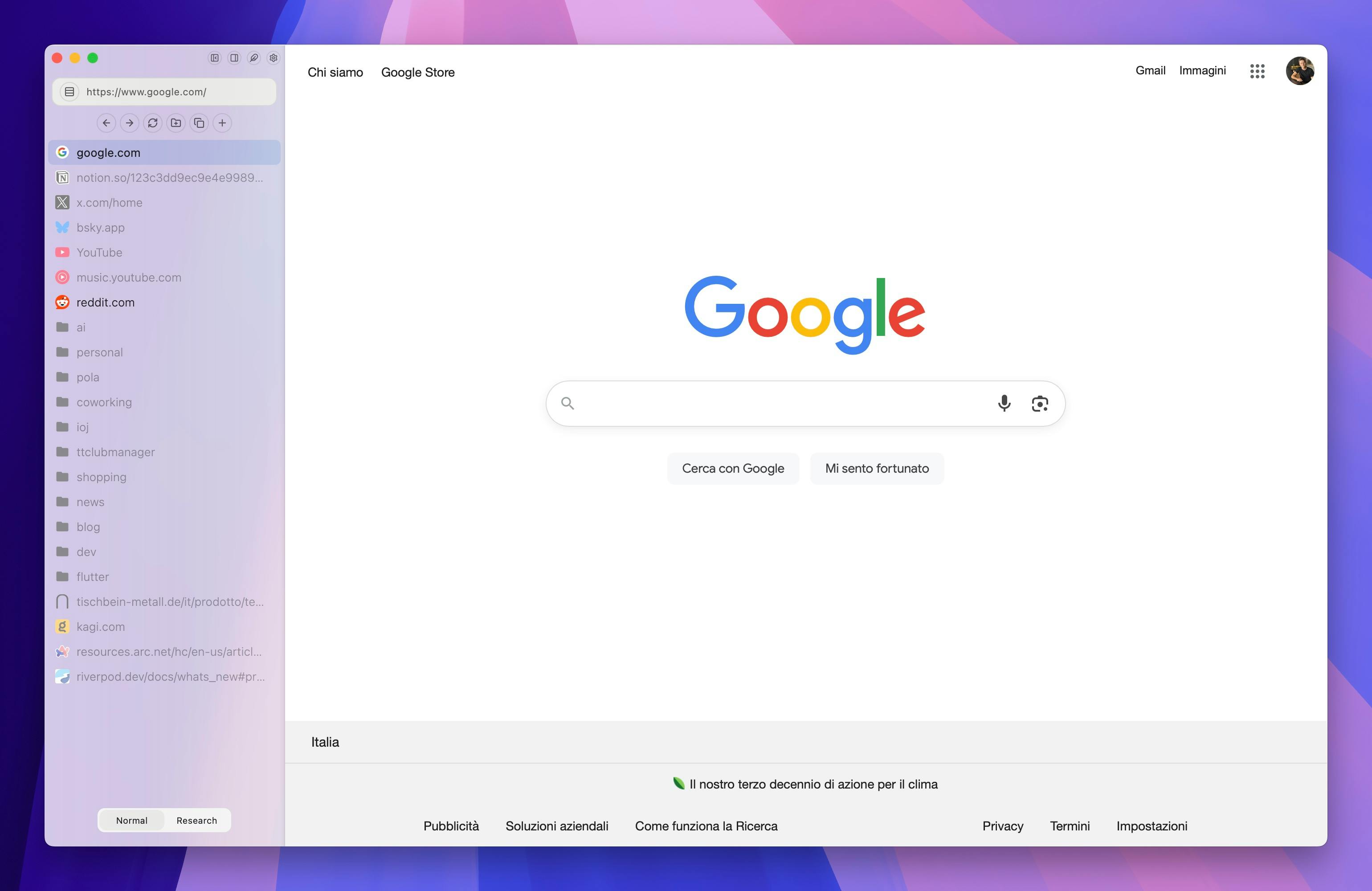Click the YouTube Music favicon
Image resolution: width=1372 pixels, height=891 pixels.
(62, 278)
